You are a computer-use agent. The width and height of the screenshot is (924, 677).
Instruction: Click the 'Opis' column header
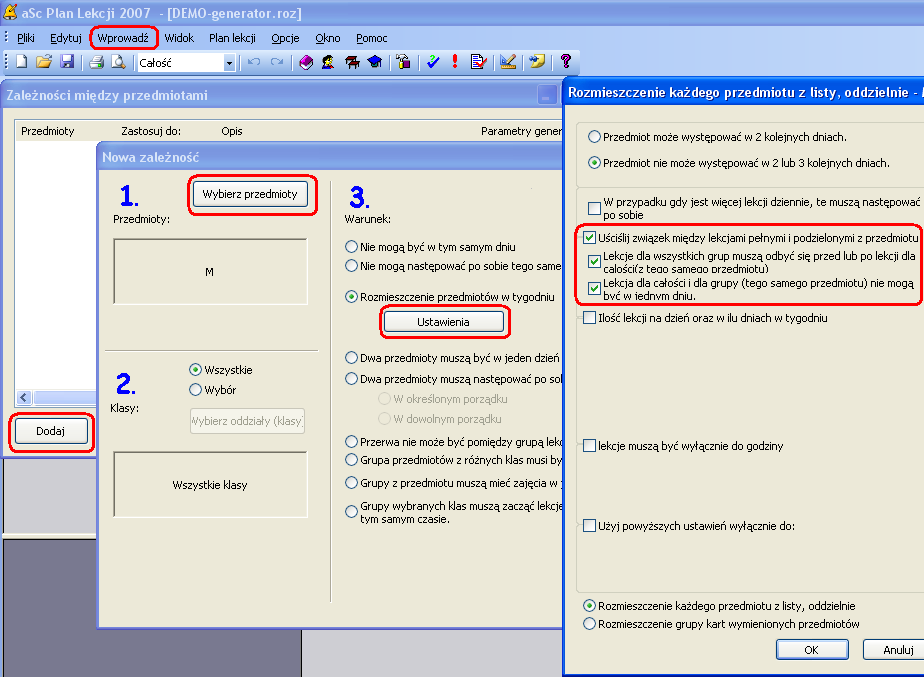tap(232, 131)
